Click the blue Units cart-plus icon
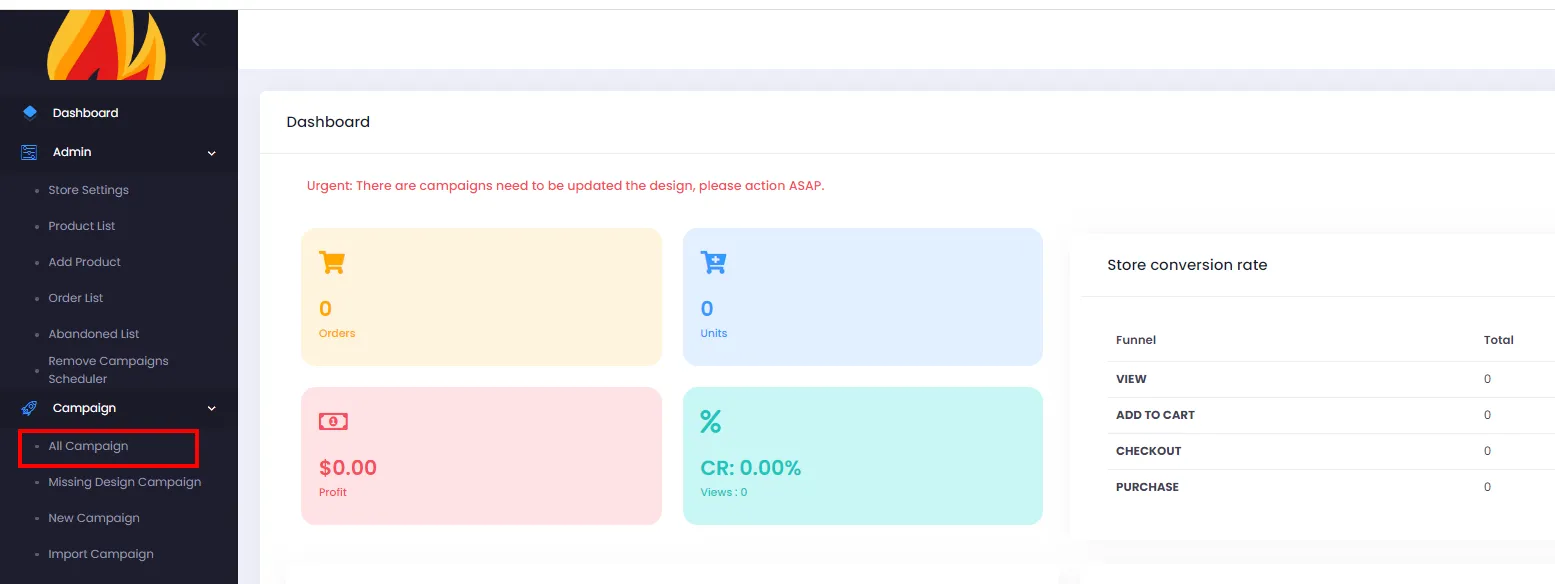 click(x=714, y=262)
